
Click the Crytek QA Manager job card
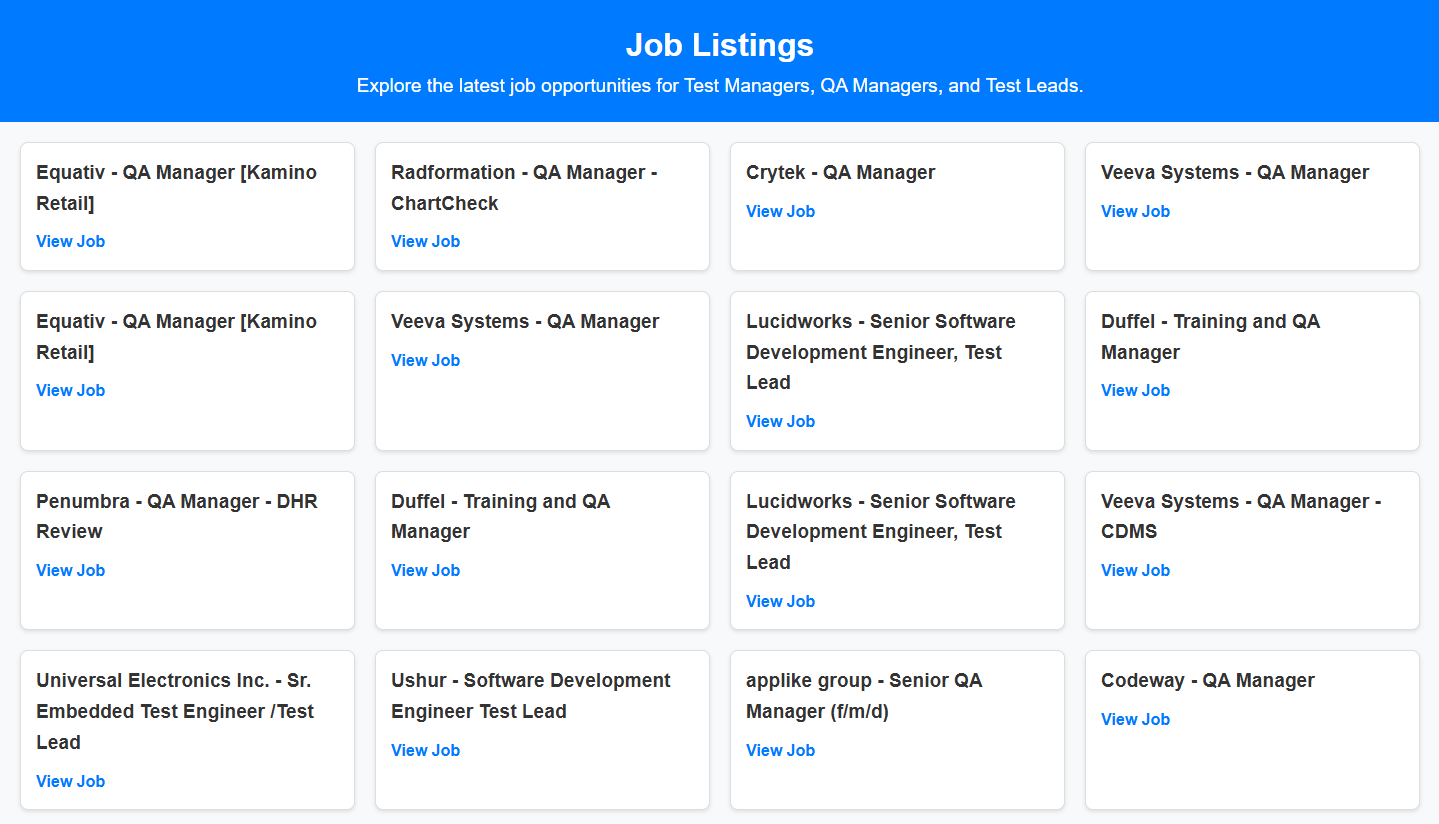pos(897,206)
